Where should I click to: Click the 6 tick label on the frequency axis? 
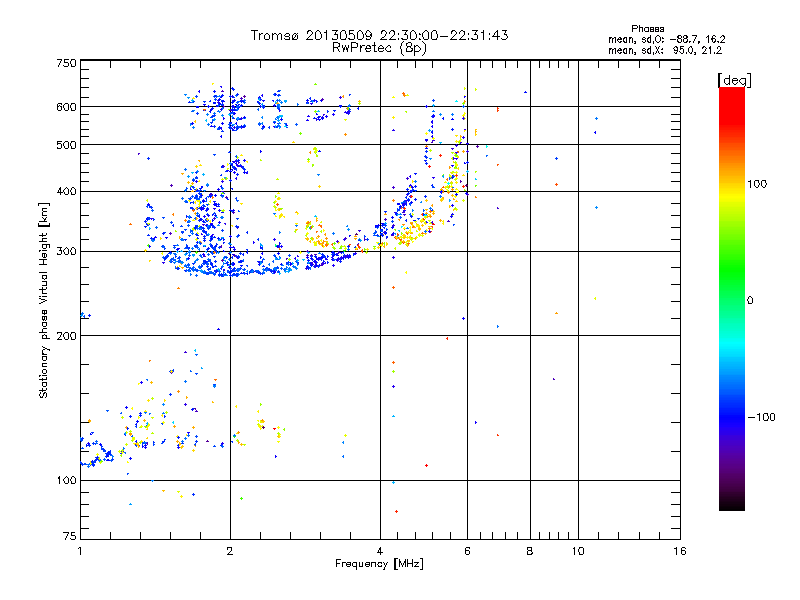[x=467, y=551]
